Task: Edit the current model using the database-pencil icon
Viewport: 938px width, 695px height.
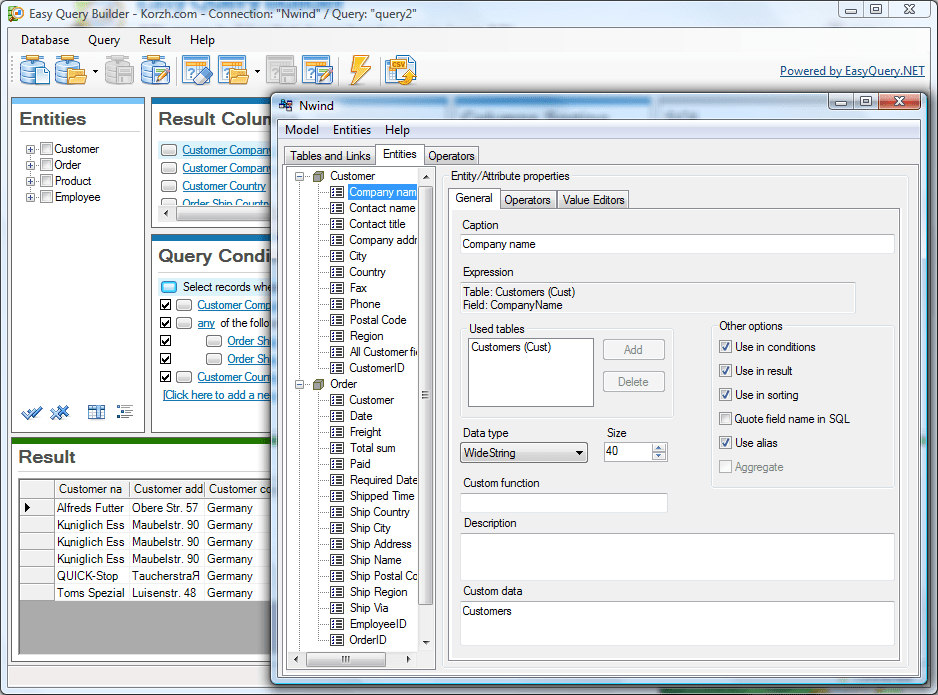Action: point(154,70)
